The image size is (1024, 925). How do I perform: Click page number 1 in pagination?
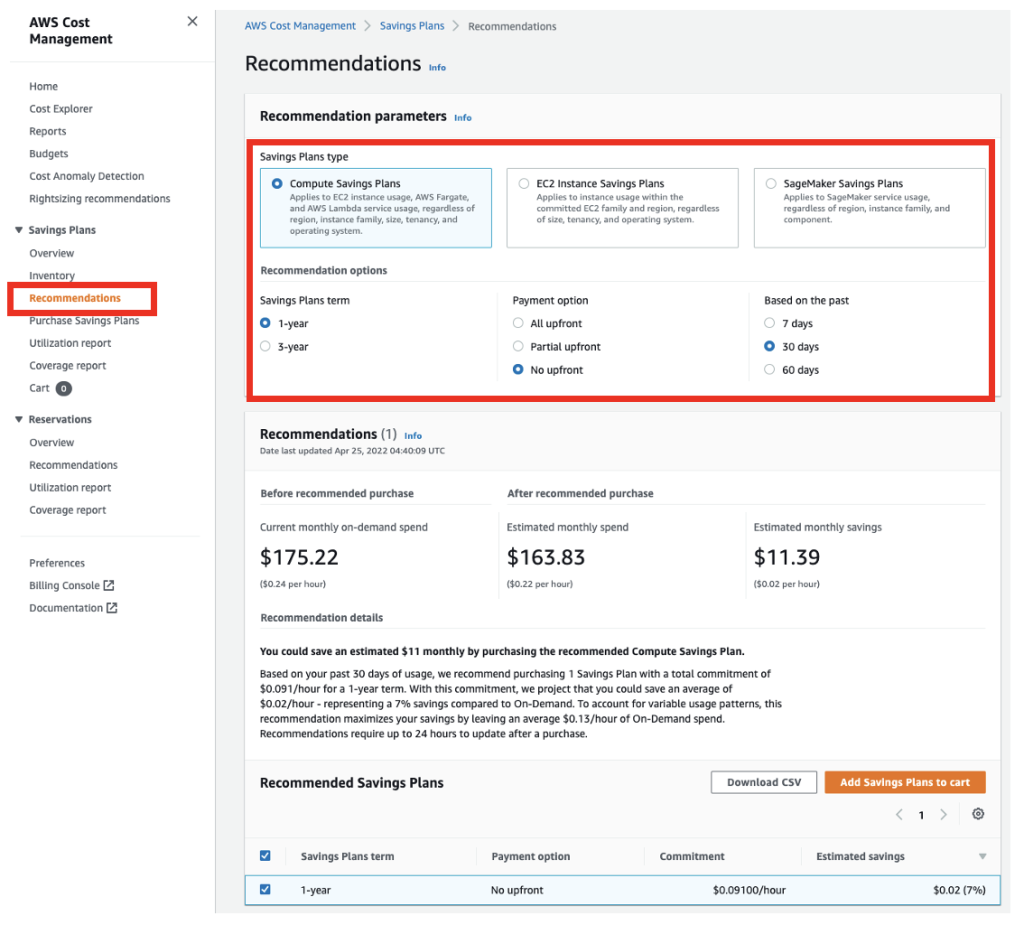point(921,815)
